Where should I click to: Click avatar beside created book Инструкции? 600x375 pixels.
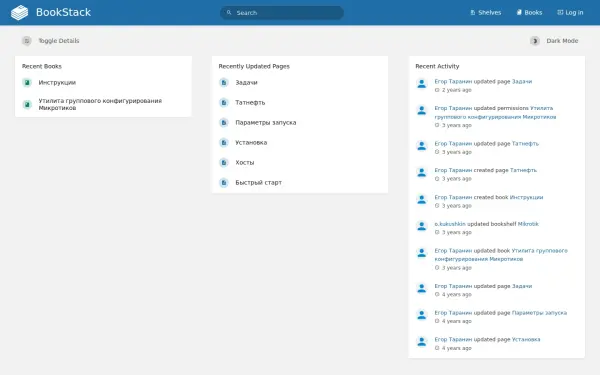tap(422, 199)
